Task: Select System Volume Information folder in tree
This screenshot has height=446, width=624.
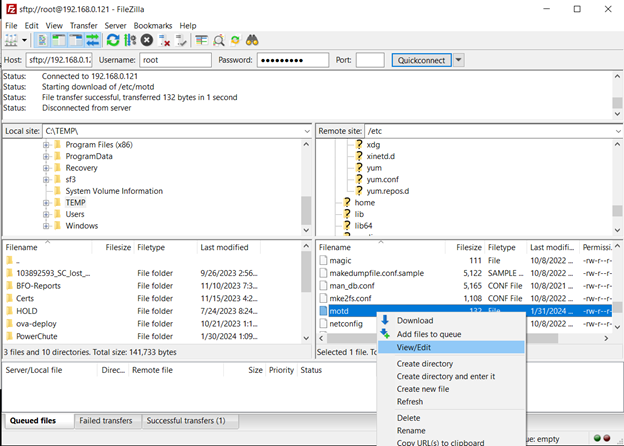Action: pyautogui.click(x=114, y=191)
